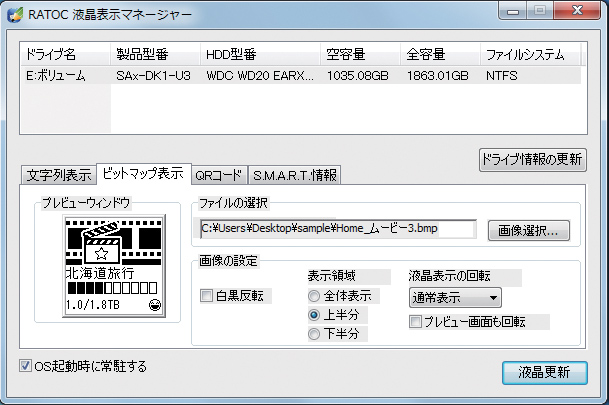The width and height of the screenshot is (609, 405).
Task: Click the 1863.01GB total capacity cell
Action: click(x=438, y=75)
